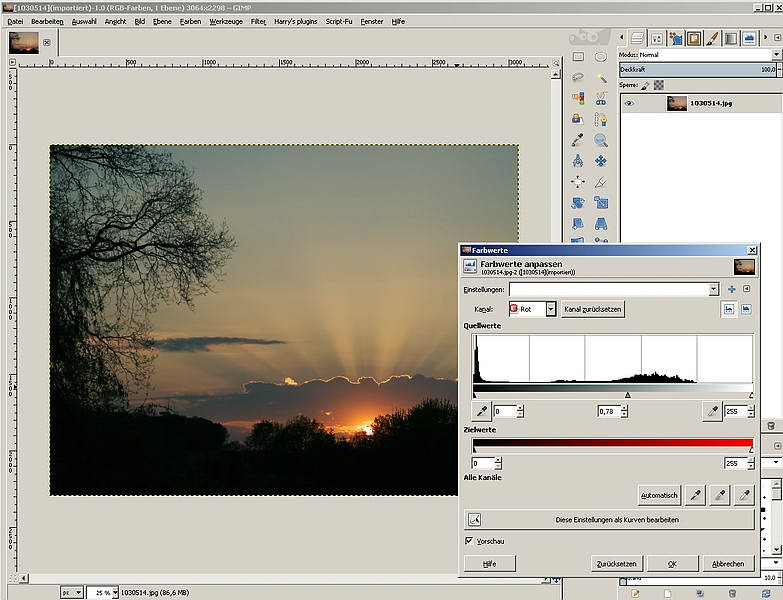This screenshot has height=600, width=783.
Task: Pick the white point eyedropper in Alle Kanäle
Action: pyautogui.click(x=743, y=495)
